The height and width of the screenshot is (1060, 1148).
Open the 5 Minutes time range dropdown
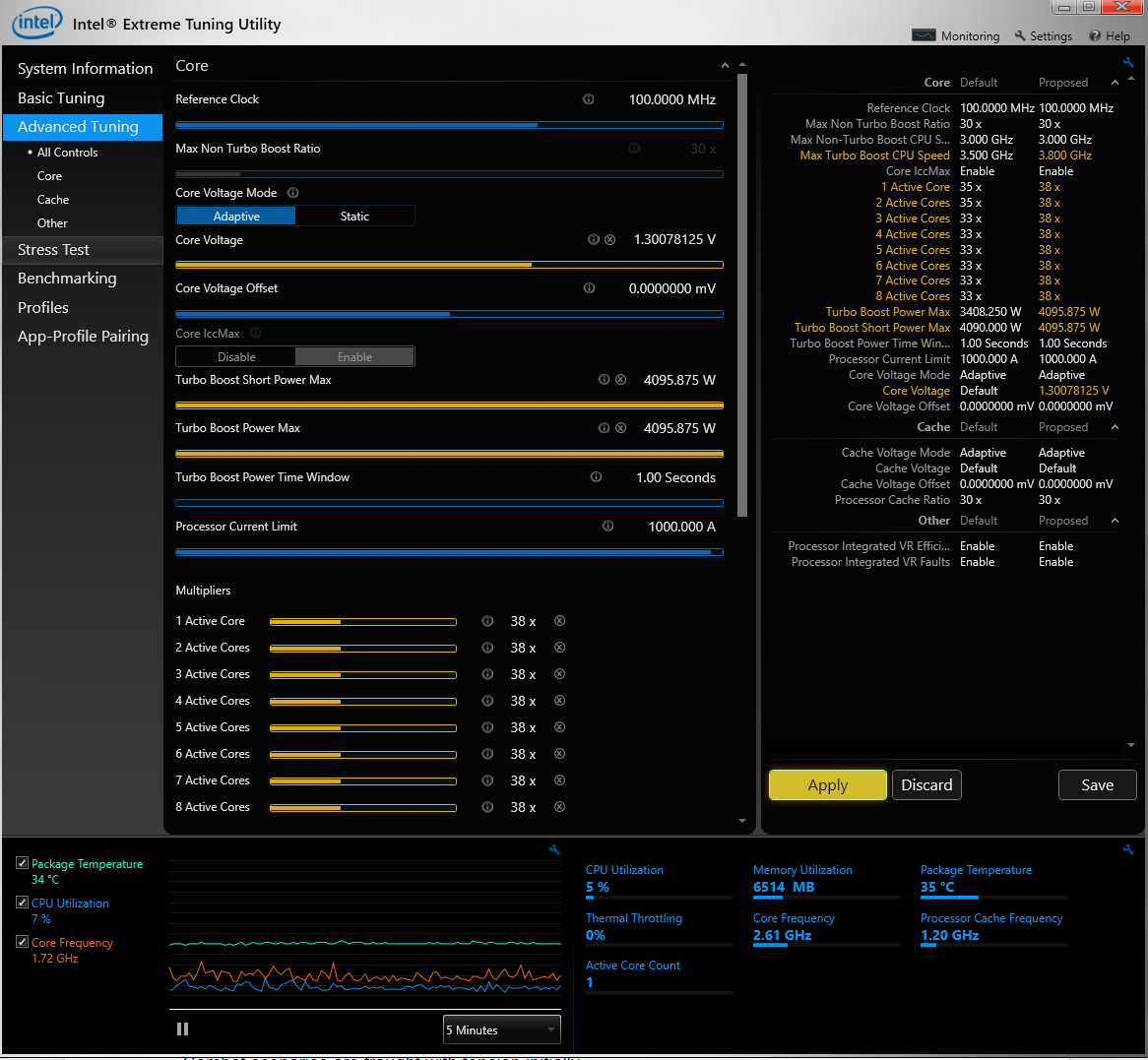pos(501,1028)
